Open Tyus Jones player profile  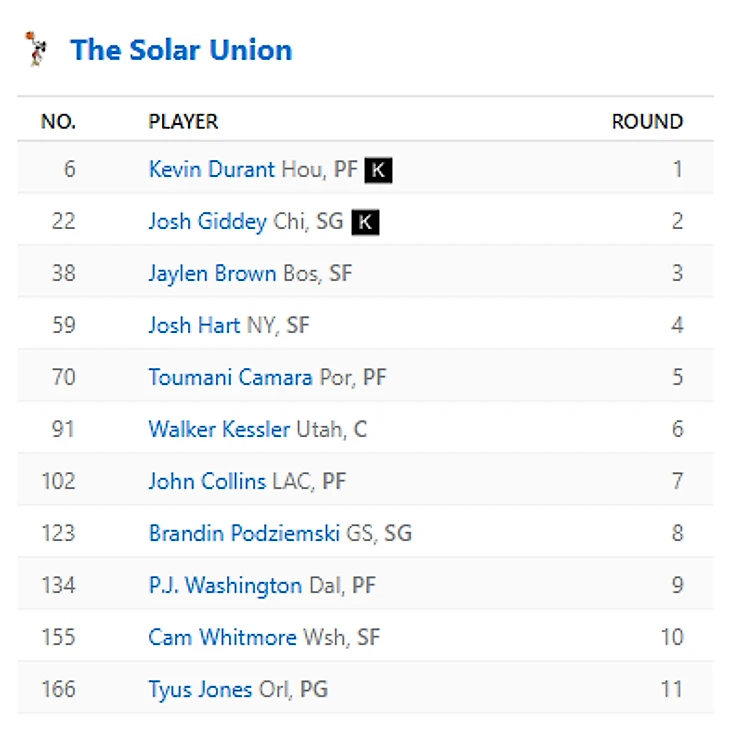(200, 690)
